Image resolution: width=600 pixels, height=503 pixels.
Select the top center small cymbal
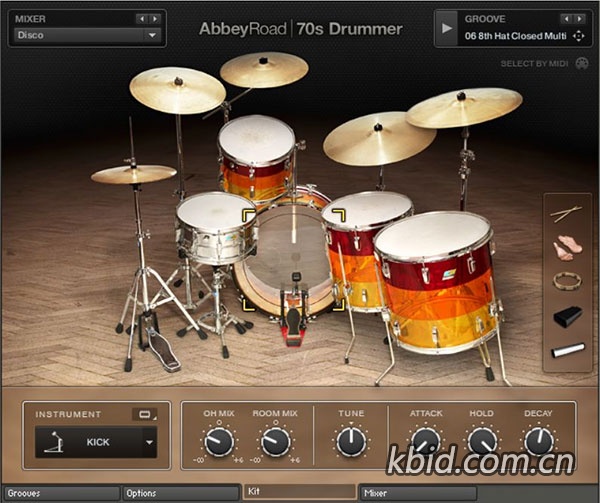[264, 70]
